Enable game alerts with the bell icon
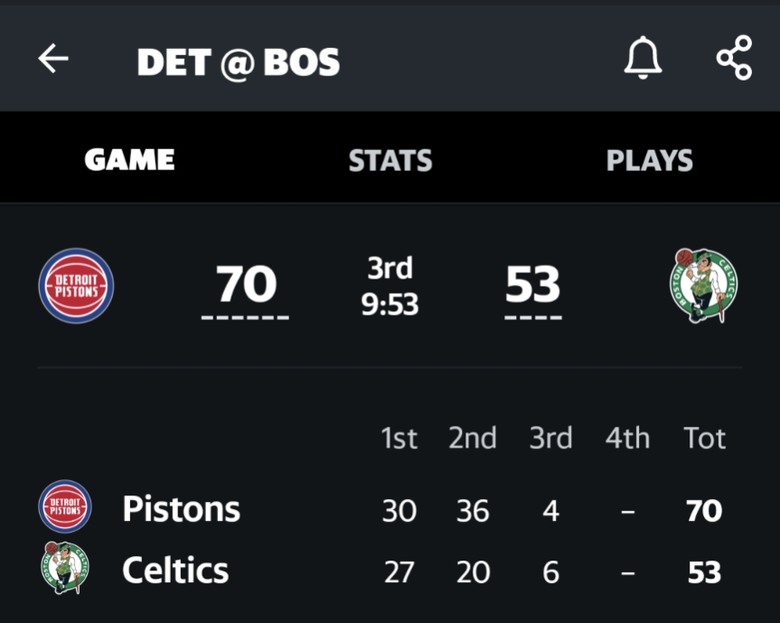780x623 pixels. (x=643, y=58)
